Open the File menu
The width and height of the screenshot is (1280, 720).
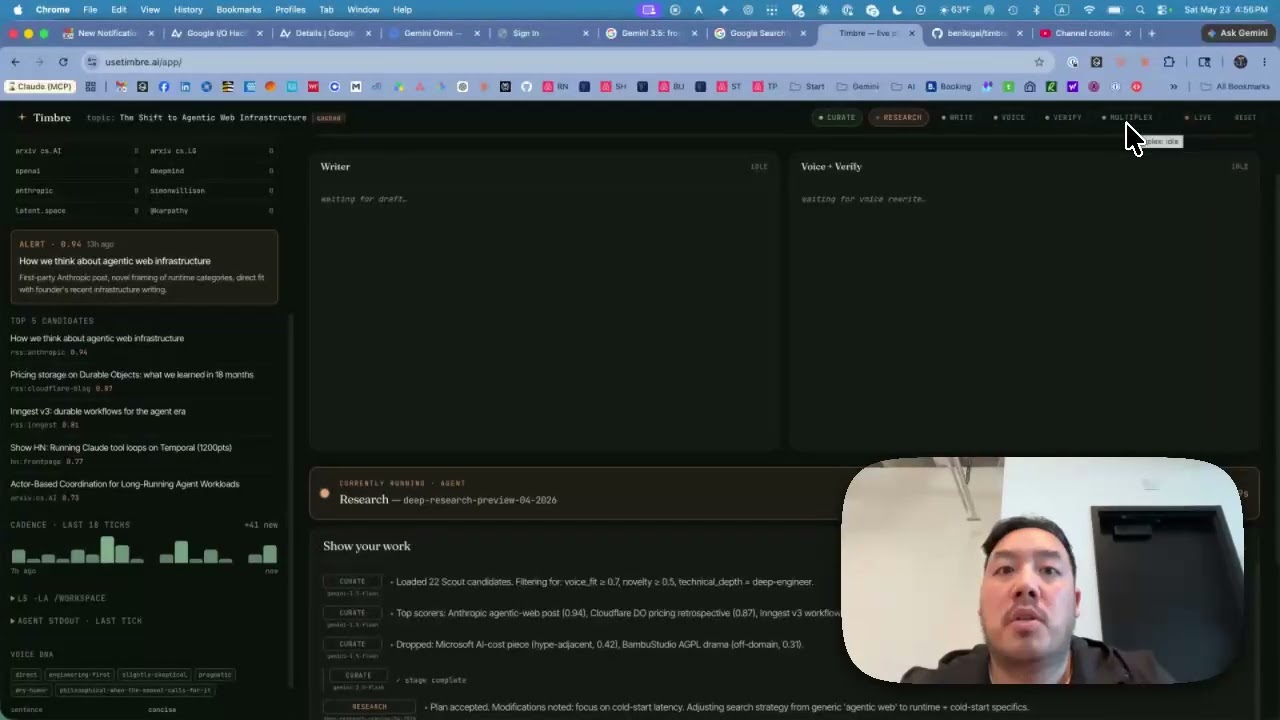click(90, 10)
